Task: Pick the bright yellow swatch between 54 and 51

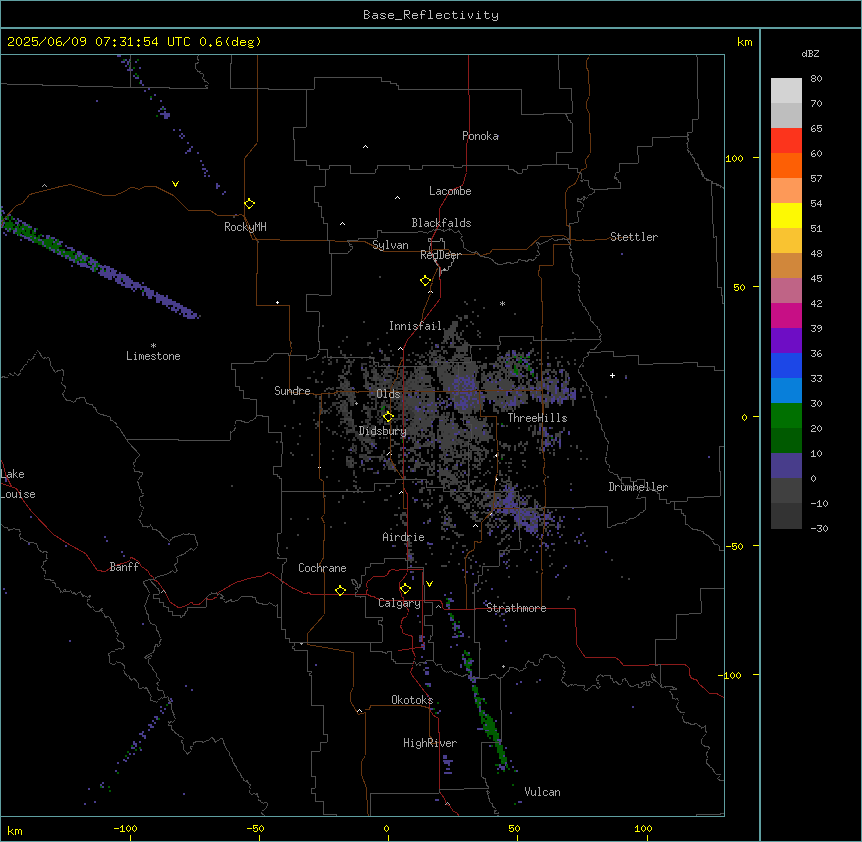Action: coord(786,215)
